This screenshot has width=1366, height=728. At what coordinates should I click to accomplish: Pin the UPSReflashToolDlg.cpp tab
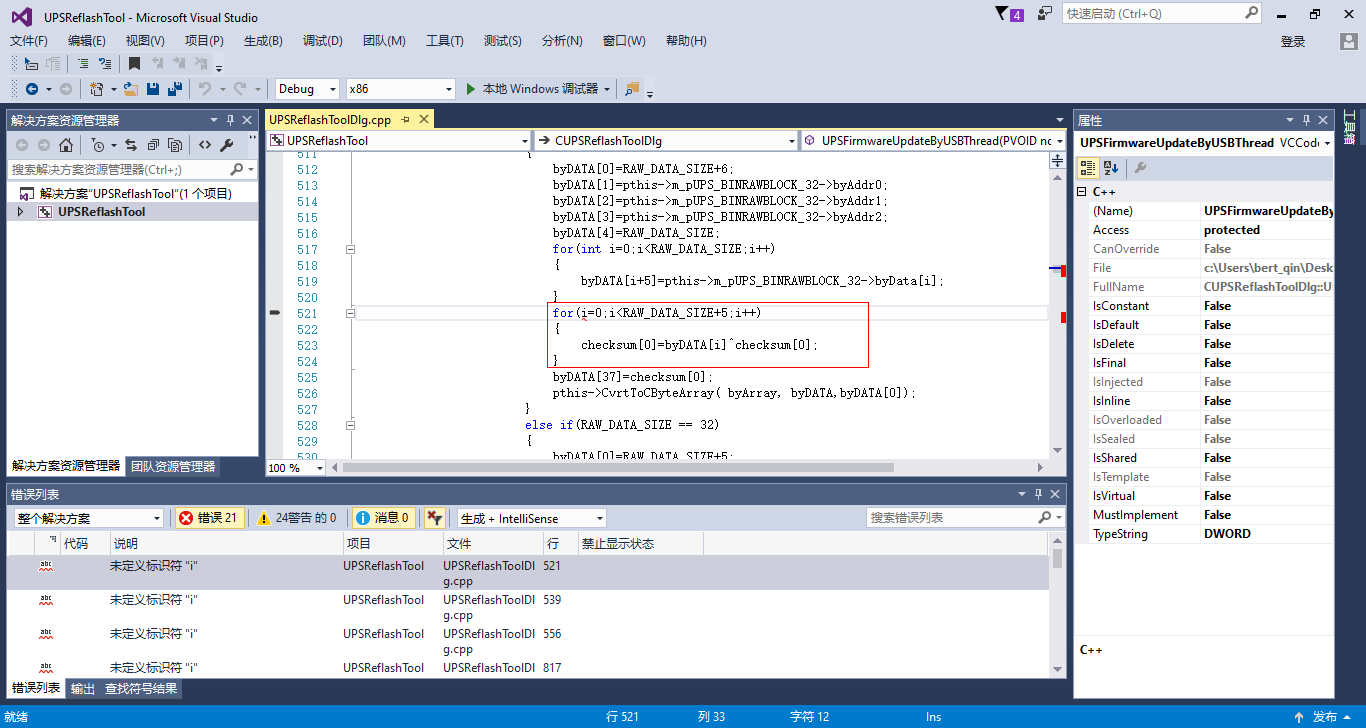coord(406,119)
